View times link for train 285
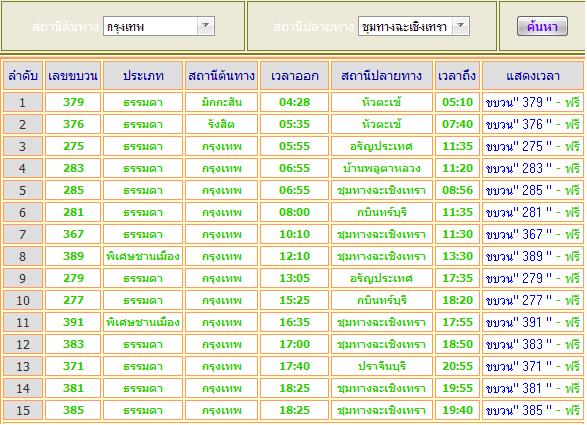Screen dimensions: 587x425 click(533, 191)
